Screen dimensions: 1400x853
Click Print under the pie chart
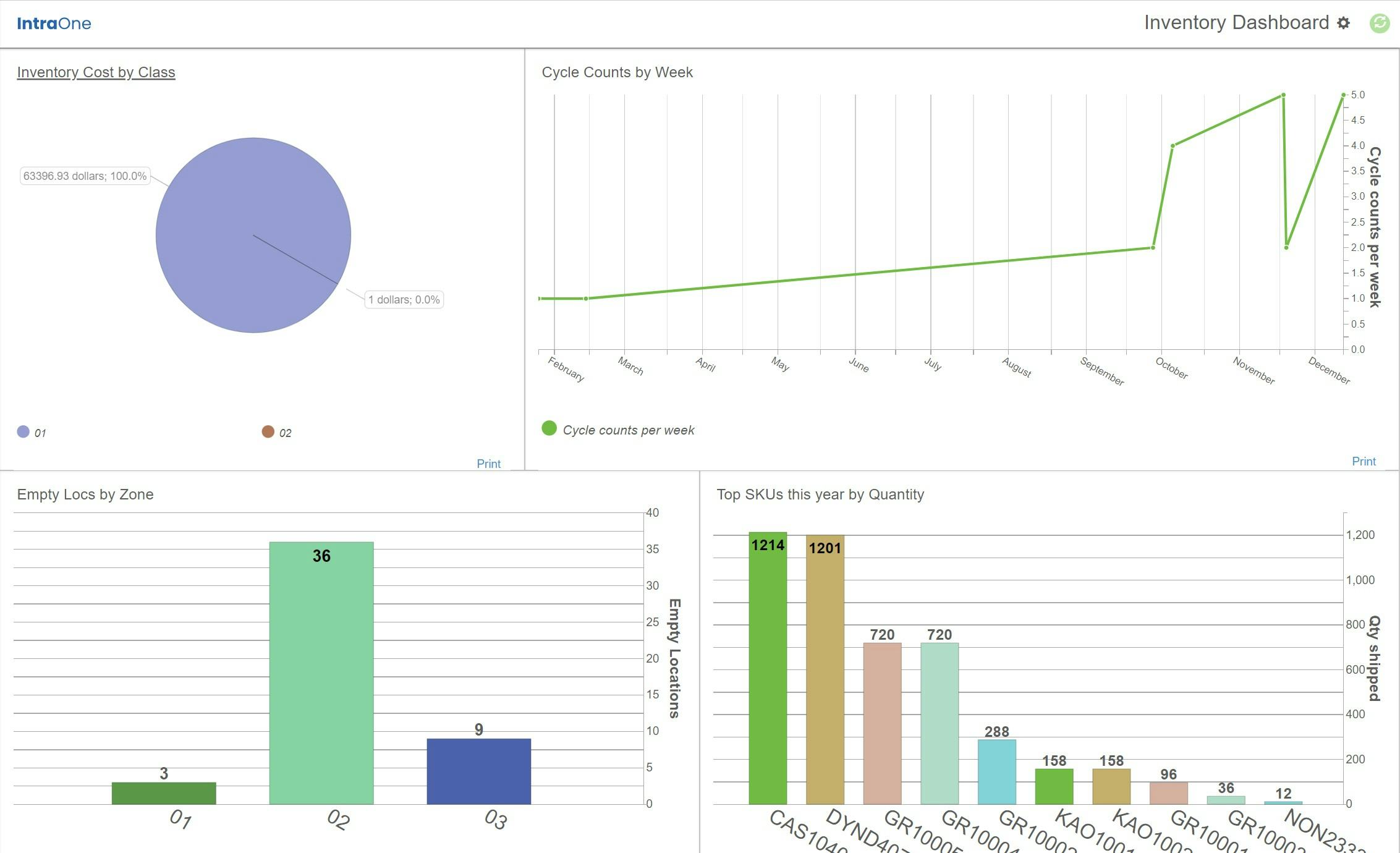click(x=488, y=463)
